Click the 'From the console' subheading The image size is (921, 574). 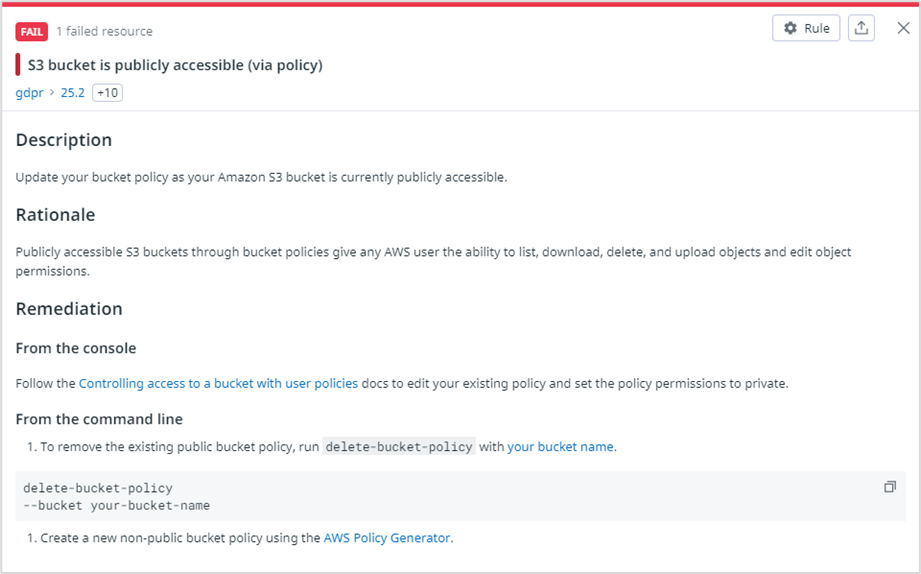point(76,349)
